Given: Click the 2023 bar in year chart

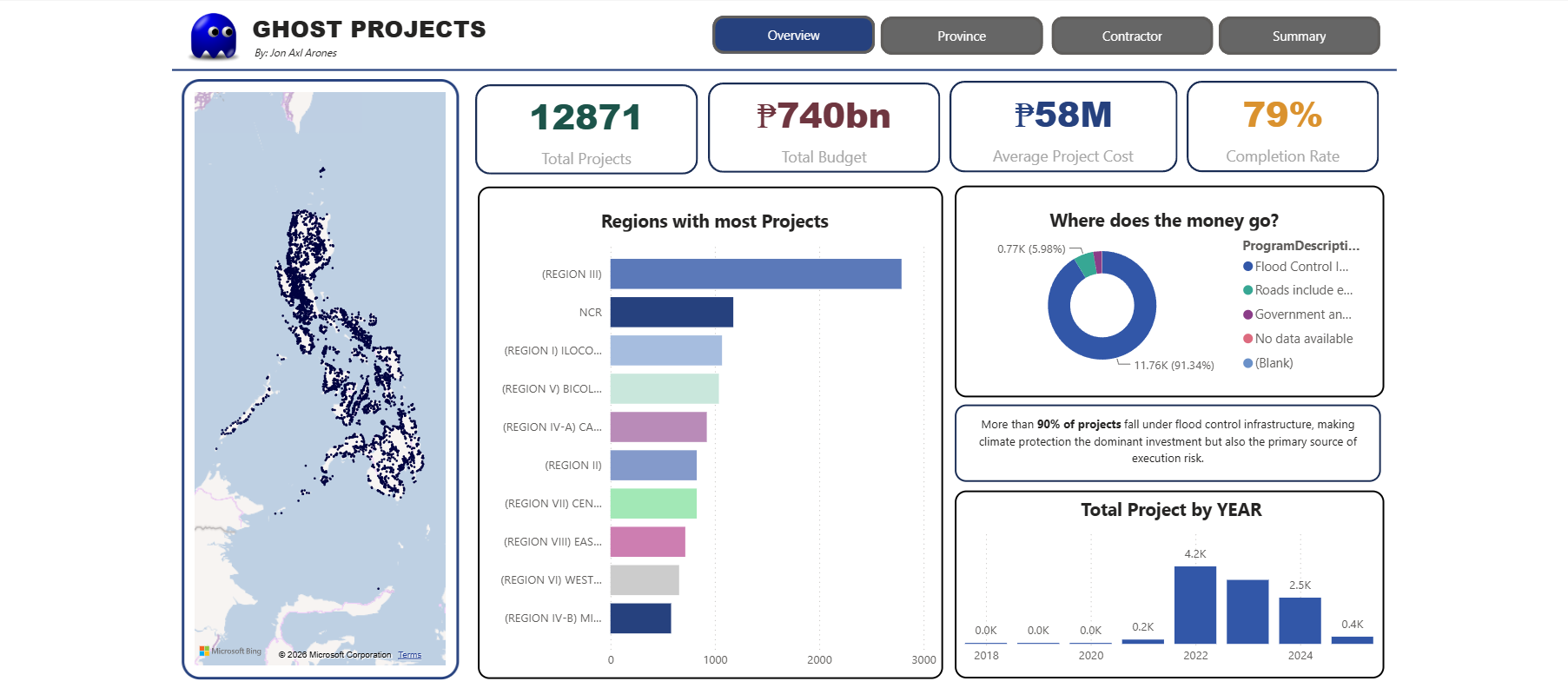Looking at the screenshot, I should tap(1247, 612).
